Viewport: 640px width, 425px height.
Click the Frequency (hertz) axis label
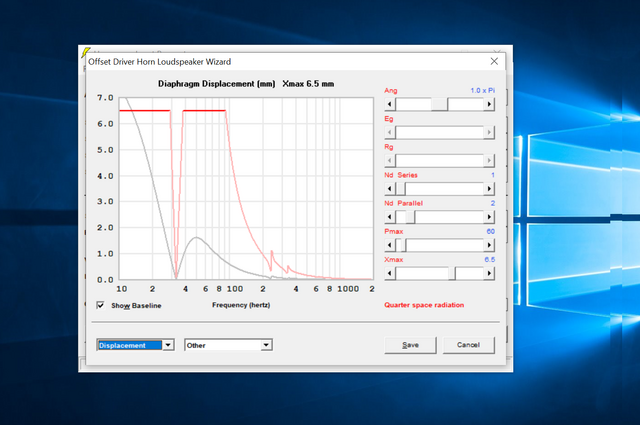tap(241, 305)
